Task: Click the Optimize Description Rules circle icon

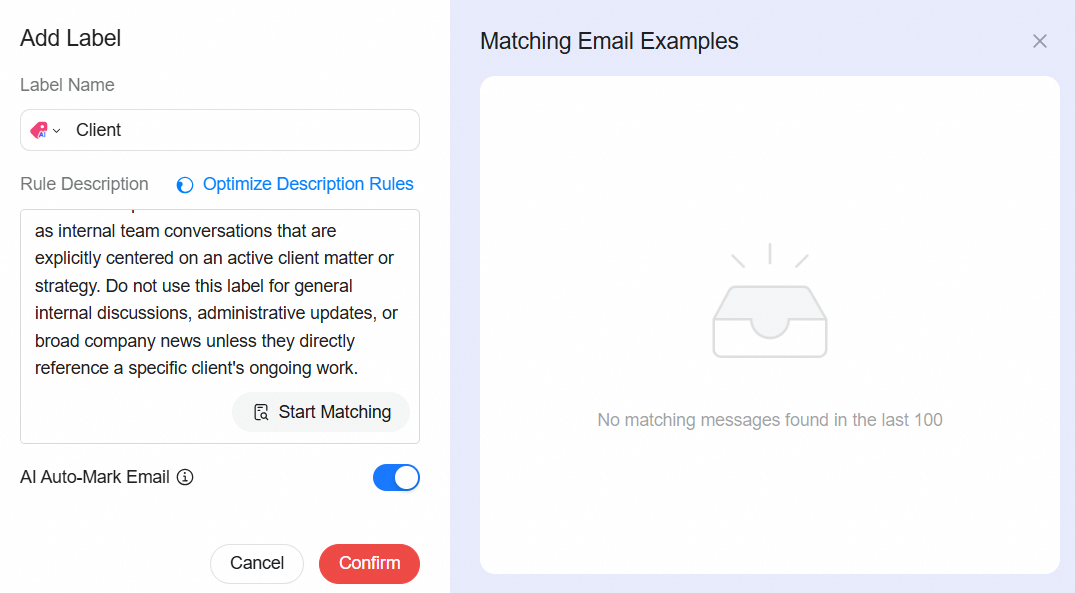Action: pyautogui.click(x=184, y=185)
